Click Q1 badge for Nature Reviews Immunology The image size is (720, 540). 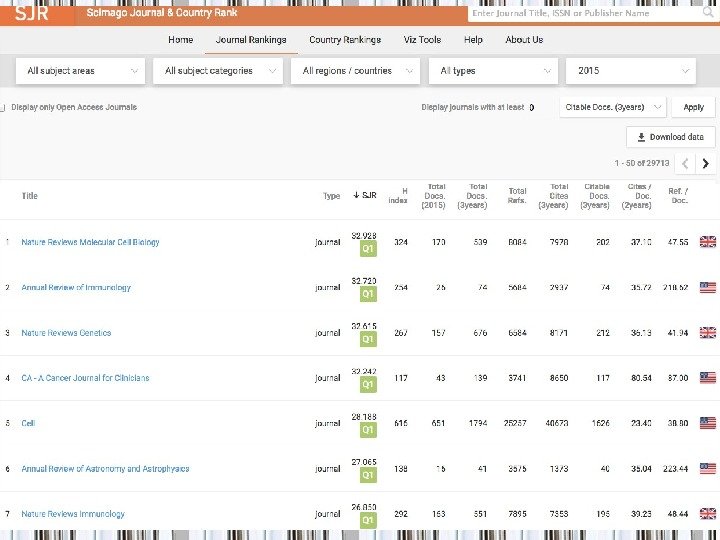(368, 520)
